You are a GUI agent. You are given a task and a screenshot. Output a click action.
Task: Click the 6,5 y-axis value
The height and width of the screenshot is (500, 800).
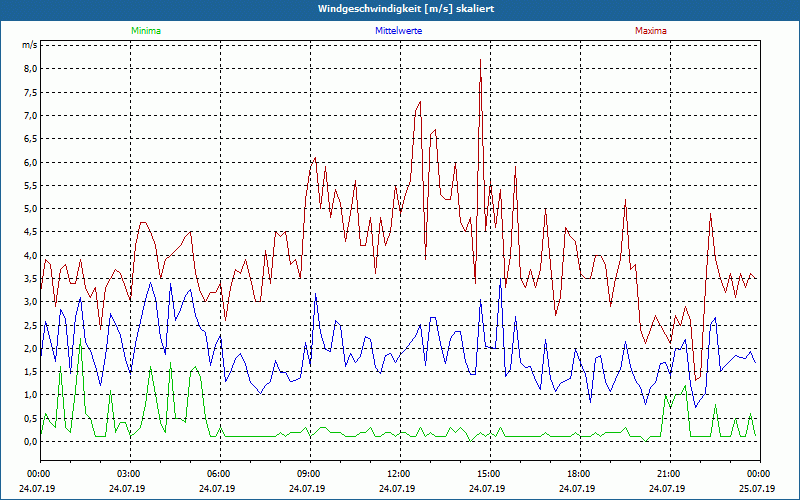click(x=31, y=139)
